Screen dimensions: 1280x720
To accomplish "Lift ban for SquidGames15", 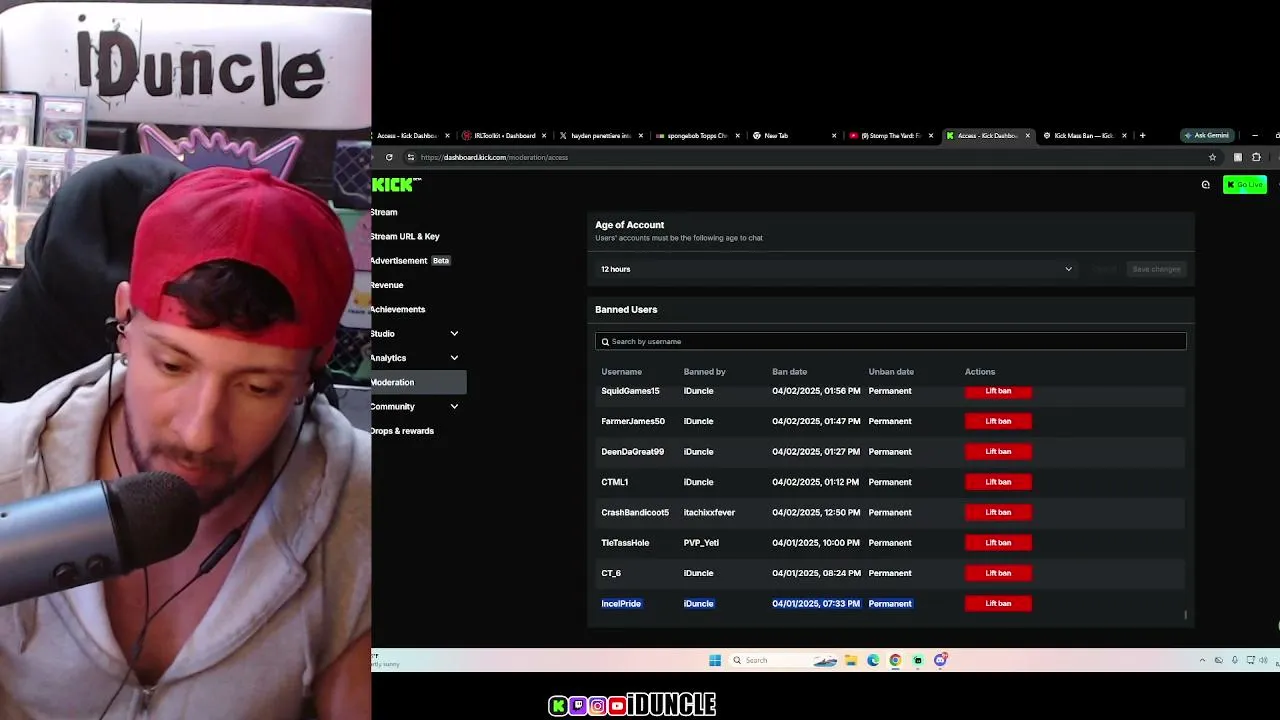I will click(998, 391).
